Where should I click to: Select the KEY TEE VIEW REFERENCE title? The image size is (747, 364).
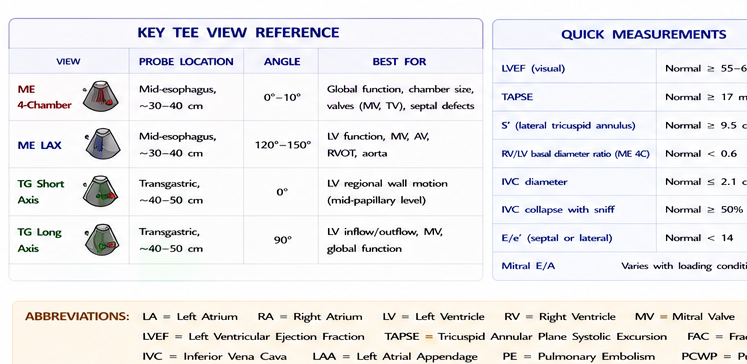tap(238, 33)
